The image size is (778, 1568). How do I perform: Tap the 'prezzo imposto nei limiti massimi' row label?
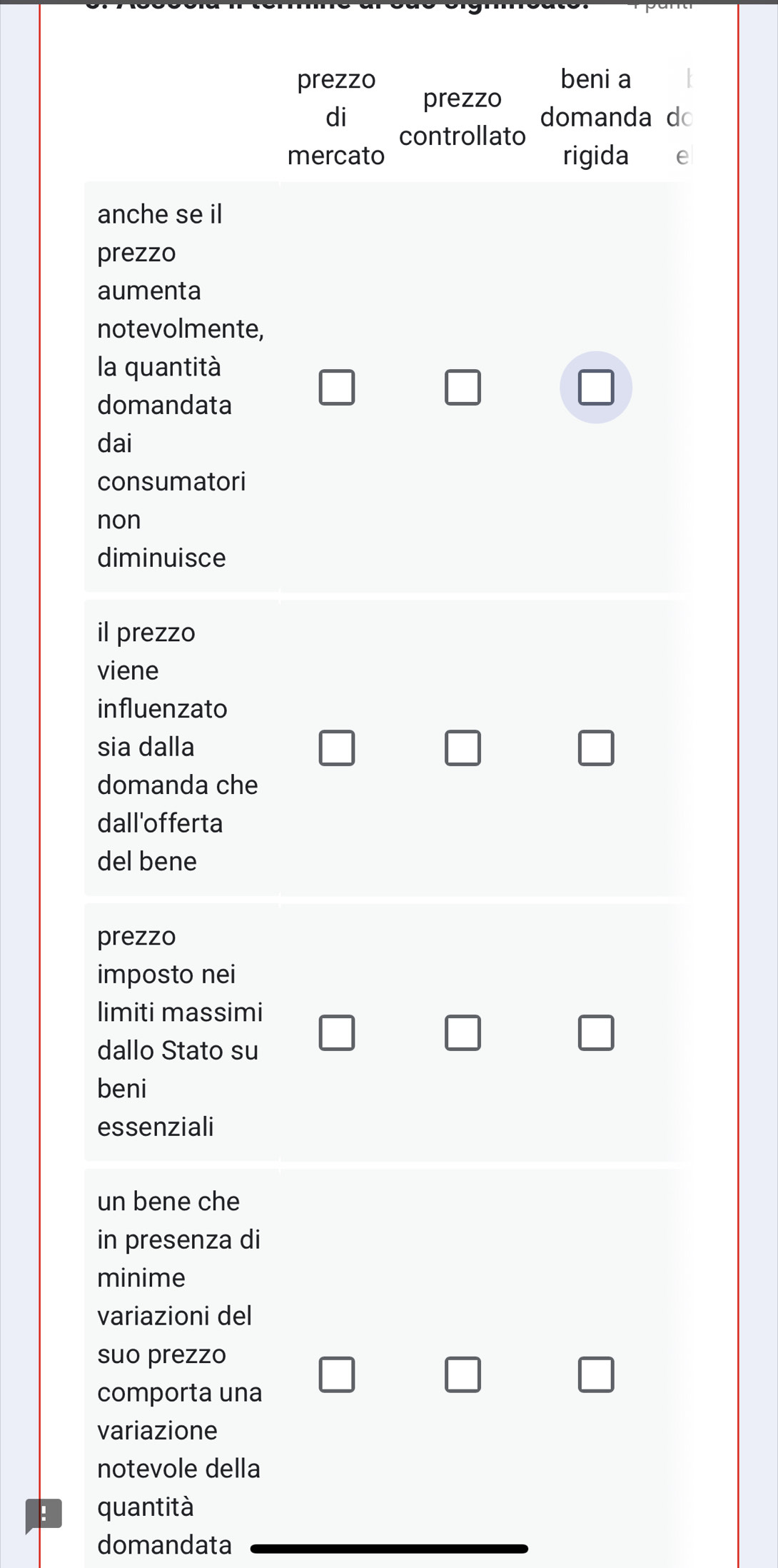pyautogui.click(x=180, y=1031)
